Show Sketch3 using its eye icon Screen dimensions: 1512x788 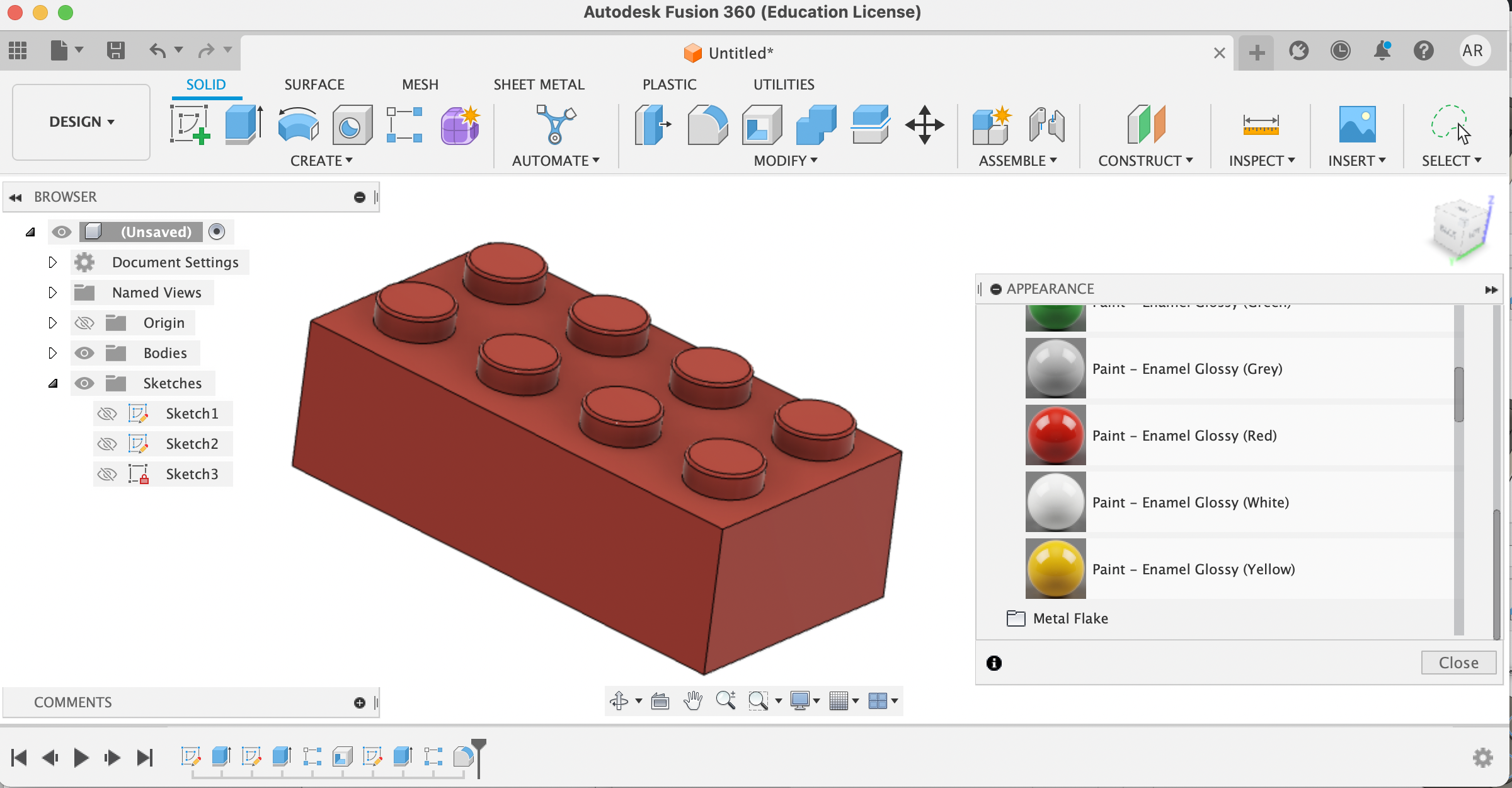pyautogui.click(x=107, y=474)
